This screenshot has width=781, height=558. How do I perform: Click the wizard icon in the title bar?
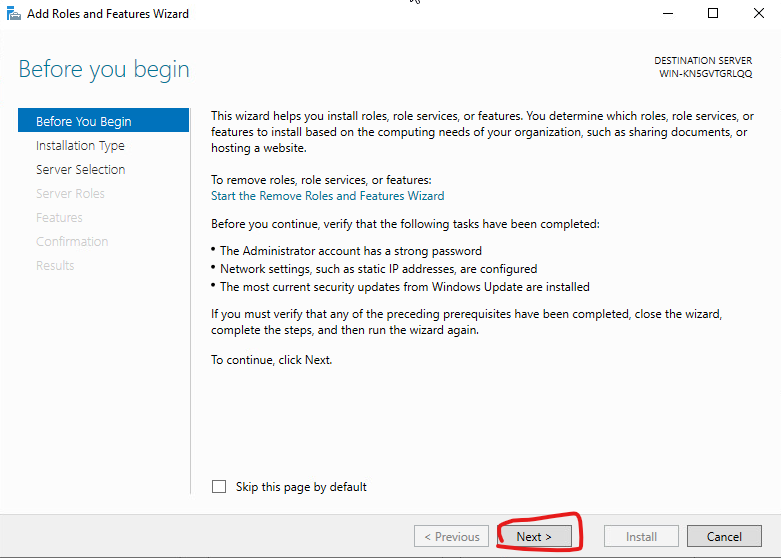pyautogui.click(x=13, y=13)
